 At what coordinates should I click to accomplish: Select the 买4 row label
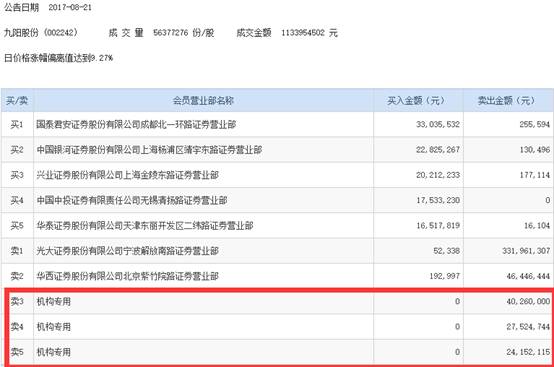pos(17,200)
